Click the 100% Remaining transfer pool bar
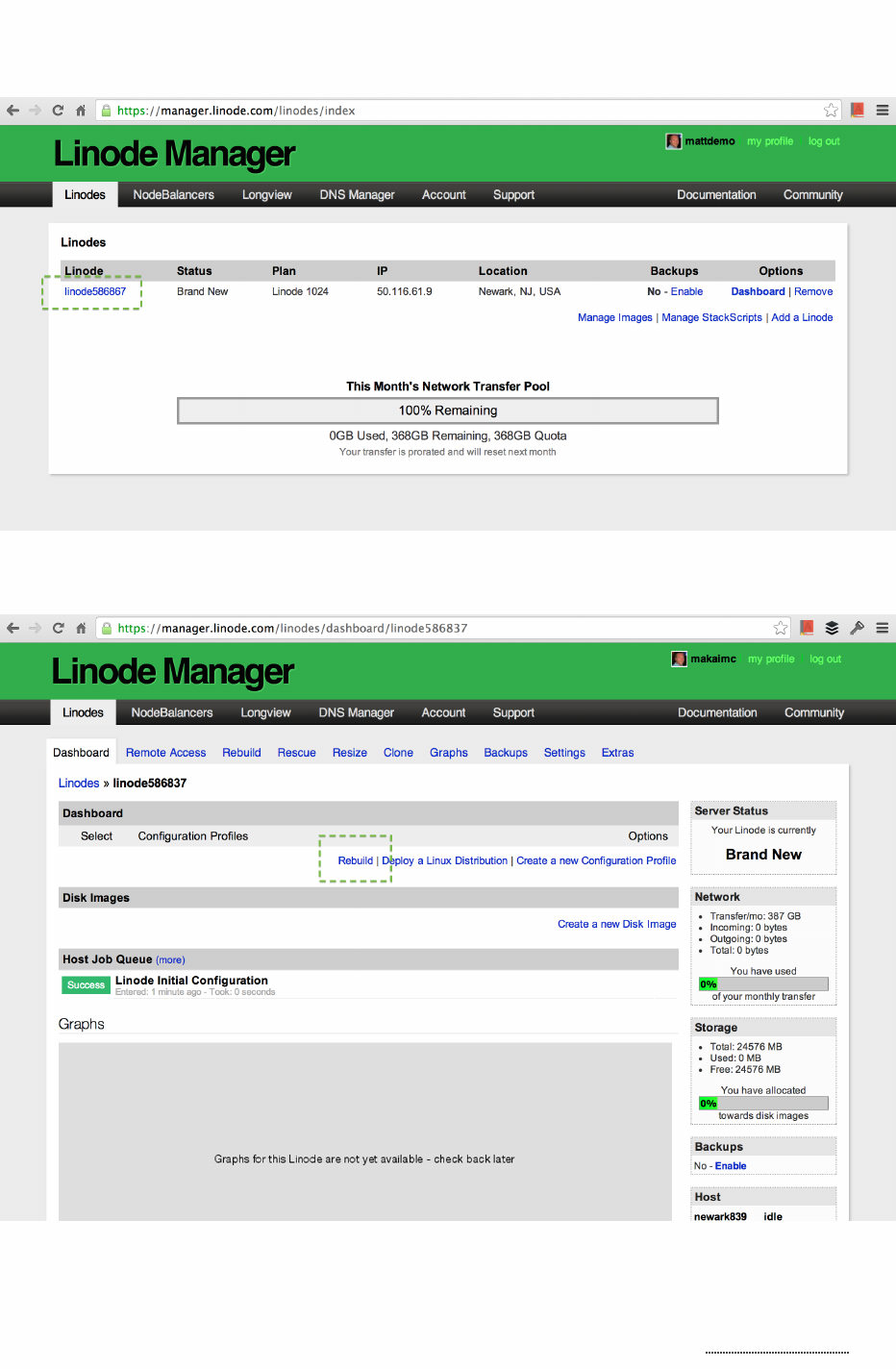 click(448, 411)
